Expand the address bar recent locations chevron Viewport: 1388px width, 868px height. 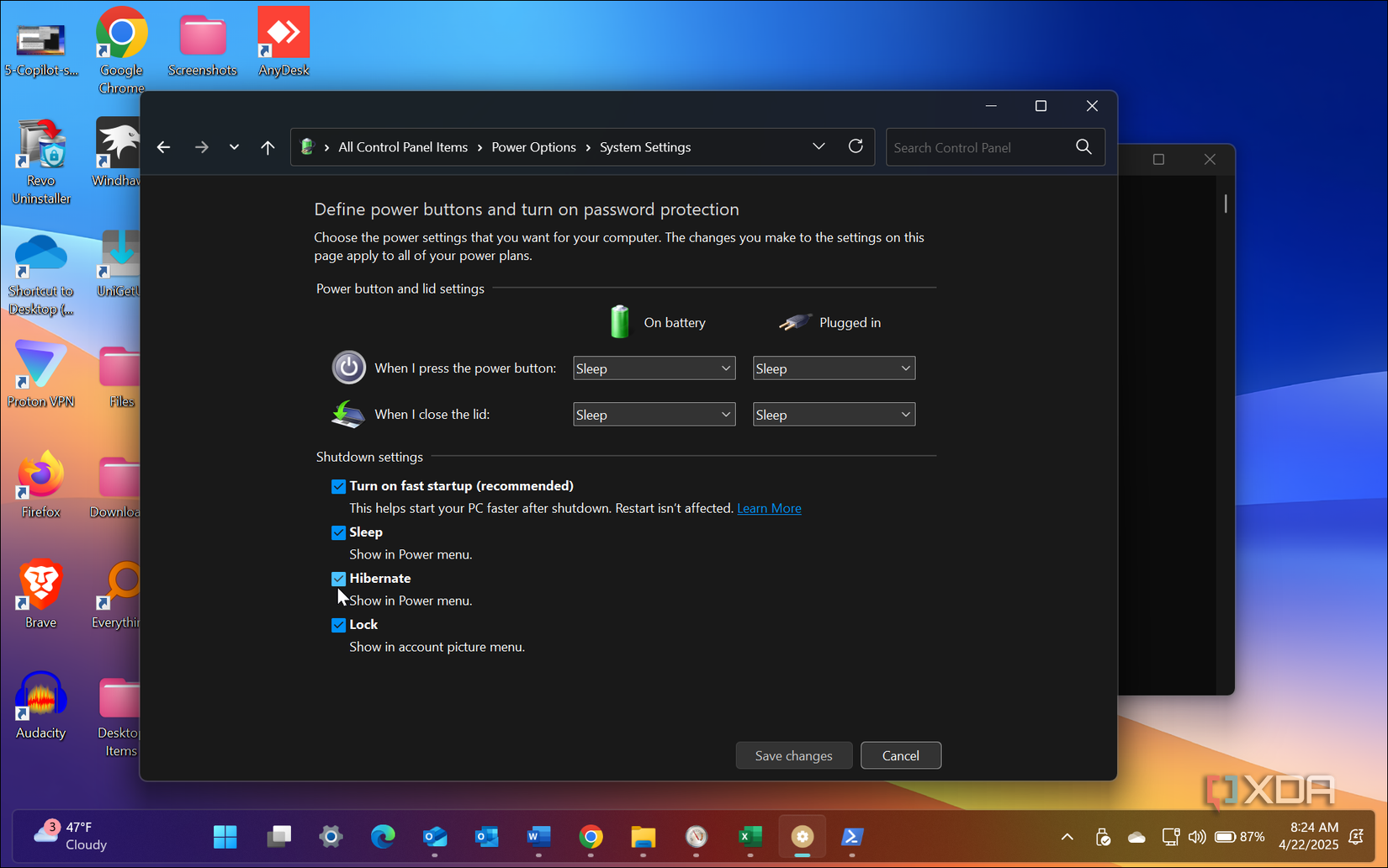pyautogui.click(x=818, y=146)
